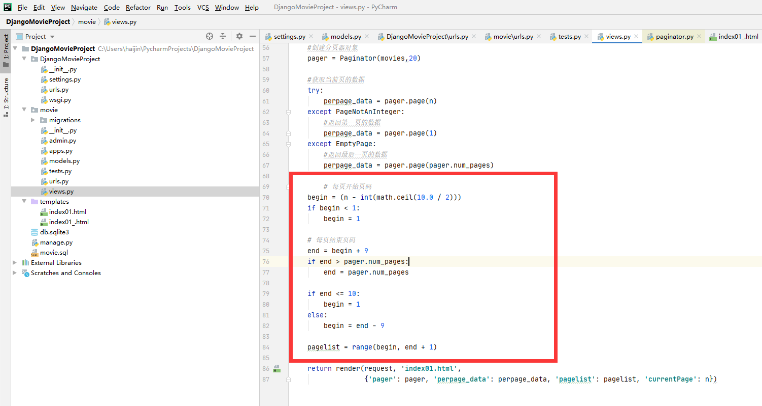Toggle the Structure tool window button
This screenshot has width=762, height=406.
pos(6,98)
